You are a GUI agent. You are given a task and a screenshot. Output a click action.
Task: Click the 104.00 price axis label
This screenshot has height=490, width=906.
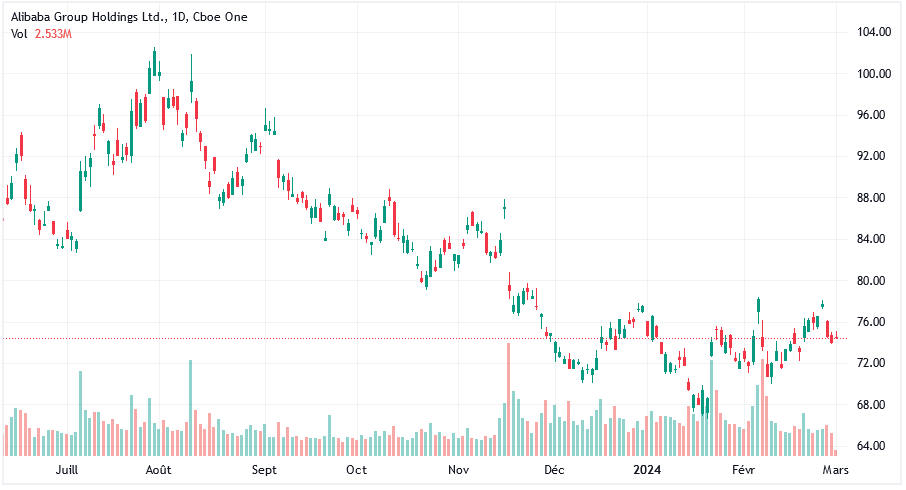click(x=875, y=32)
